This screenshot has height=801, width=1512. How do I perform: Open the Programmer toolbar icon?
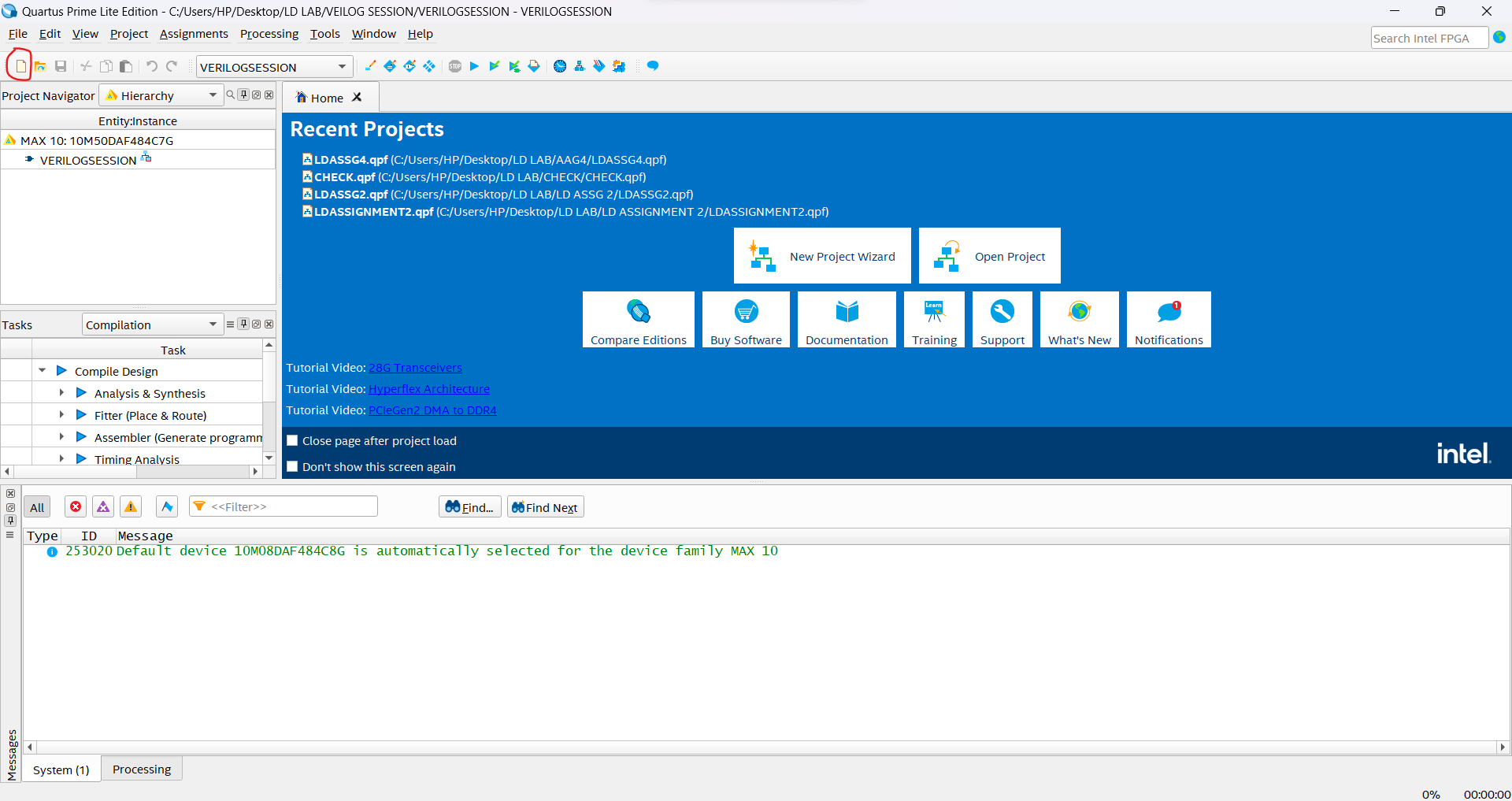click(x=599, y=66)
